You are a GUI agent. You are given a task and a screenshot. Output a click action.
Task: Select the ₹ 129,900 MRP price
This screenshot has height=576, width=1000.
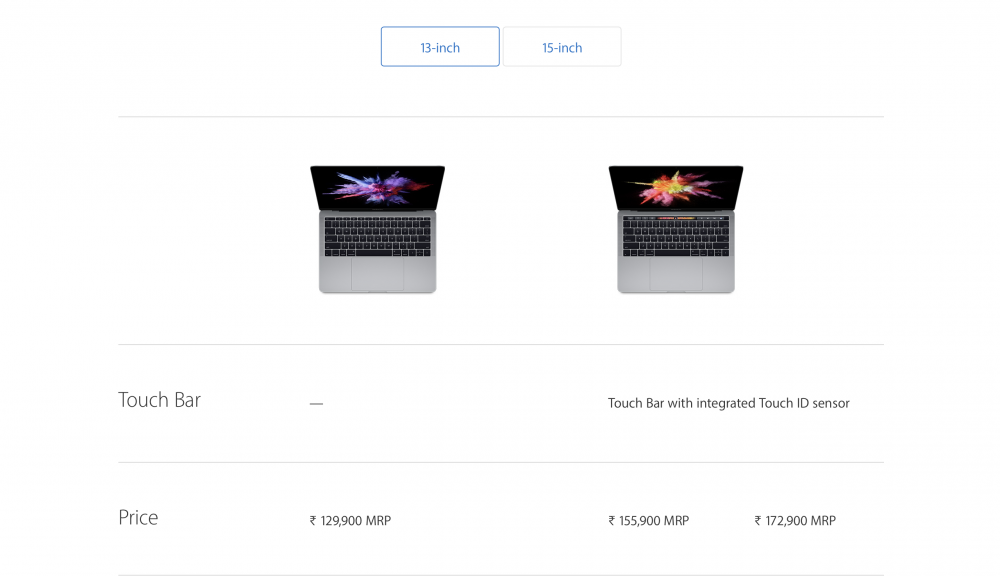pyautogui.click(x=350, y=521)
